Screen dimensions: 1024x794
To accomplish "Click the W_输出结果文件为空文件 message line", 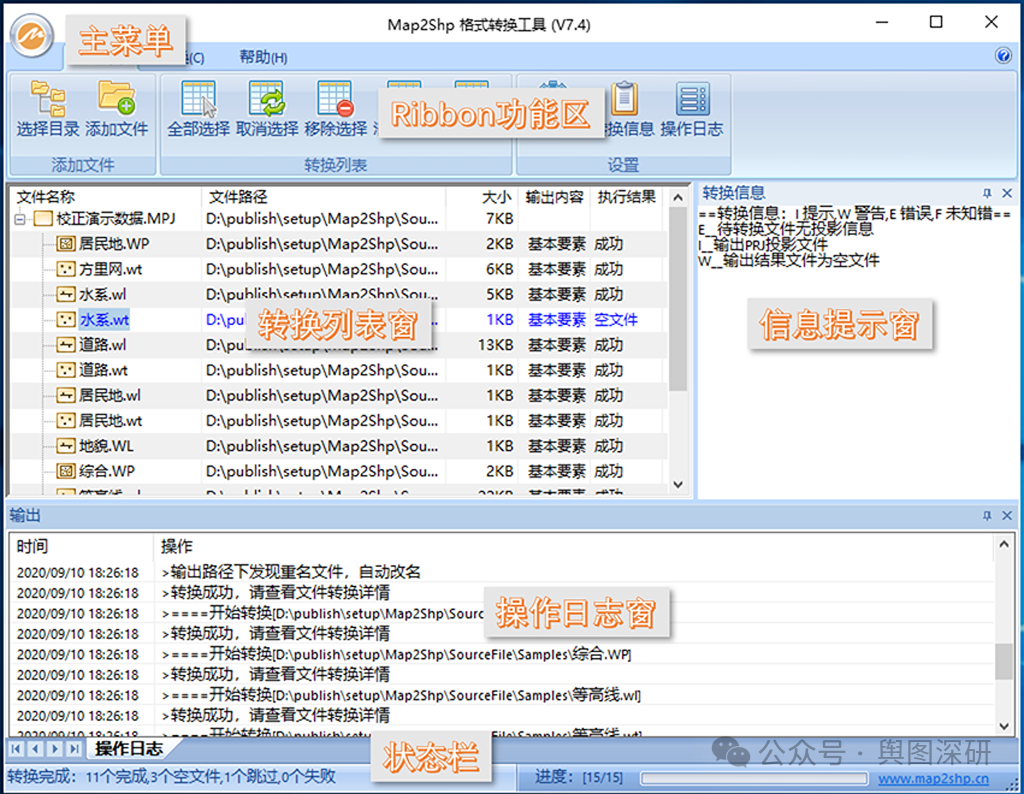I will pos(788,261).
